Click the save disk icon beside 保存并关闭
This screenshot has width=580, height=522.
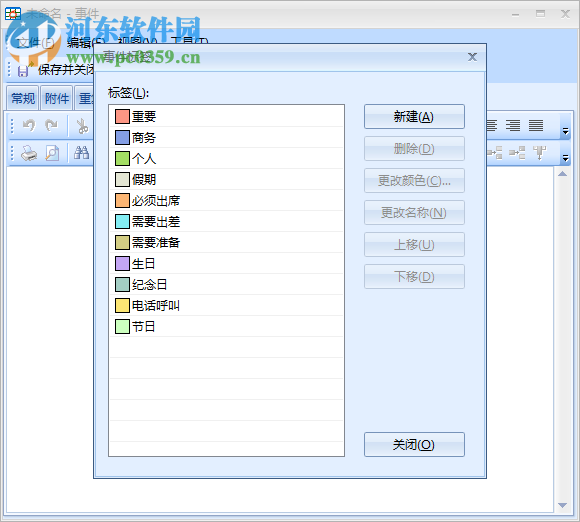pos(23,71)
